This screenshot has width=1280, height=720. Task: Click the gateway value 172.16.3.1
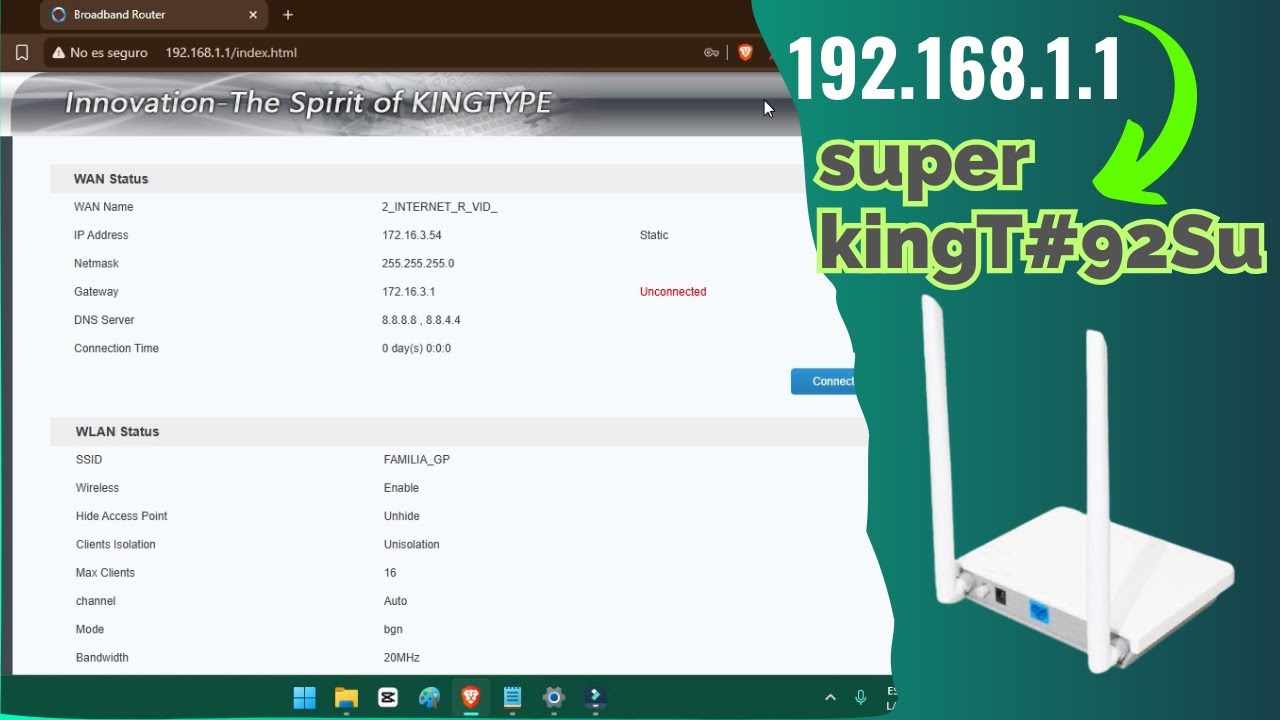(x=408, y=292)
